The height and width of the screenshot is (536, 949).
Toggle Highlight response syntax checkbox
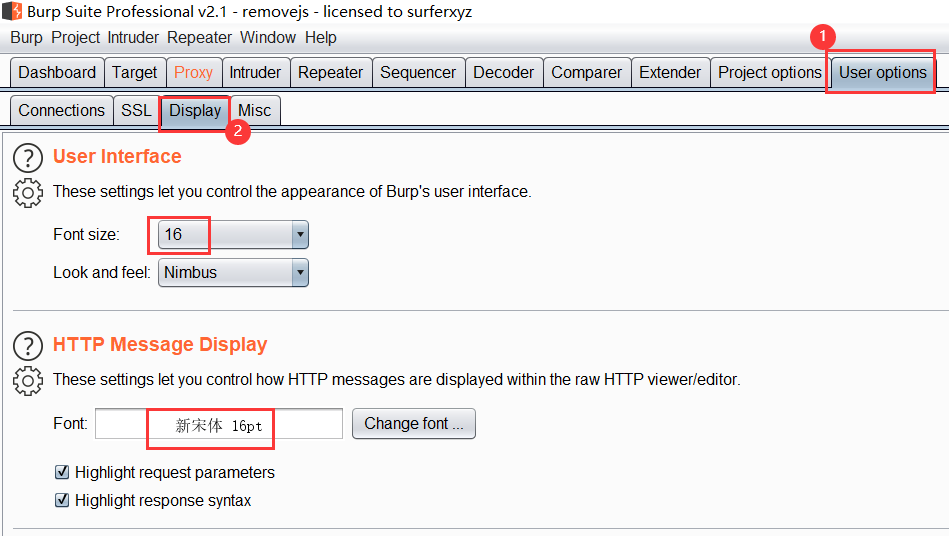(x=62, y=500)
